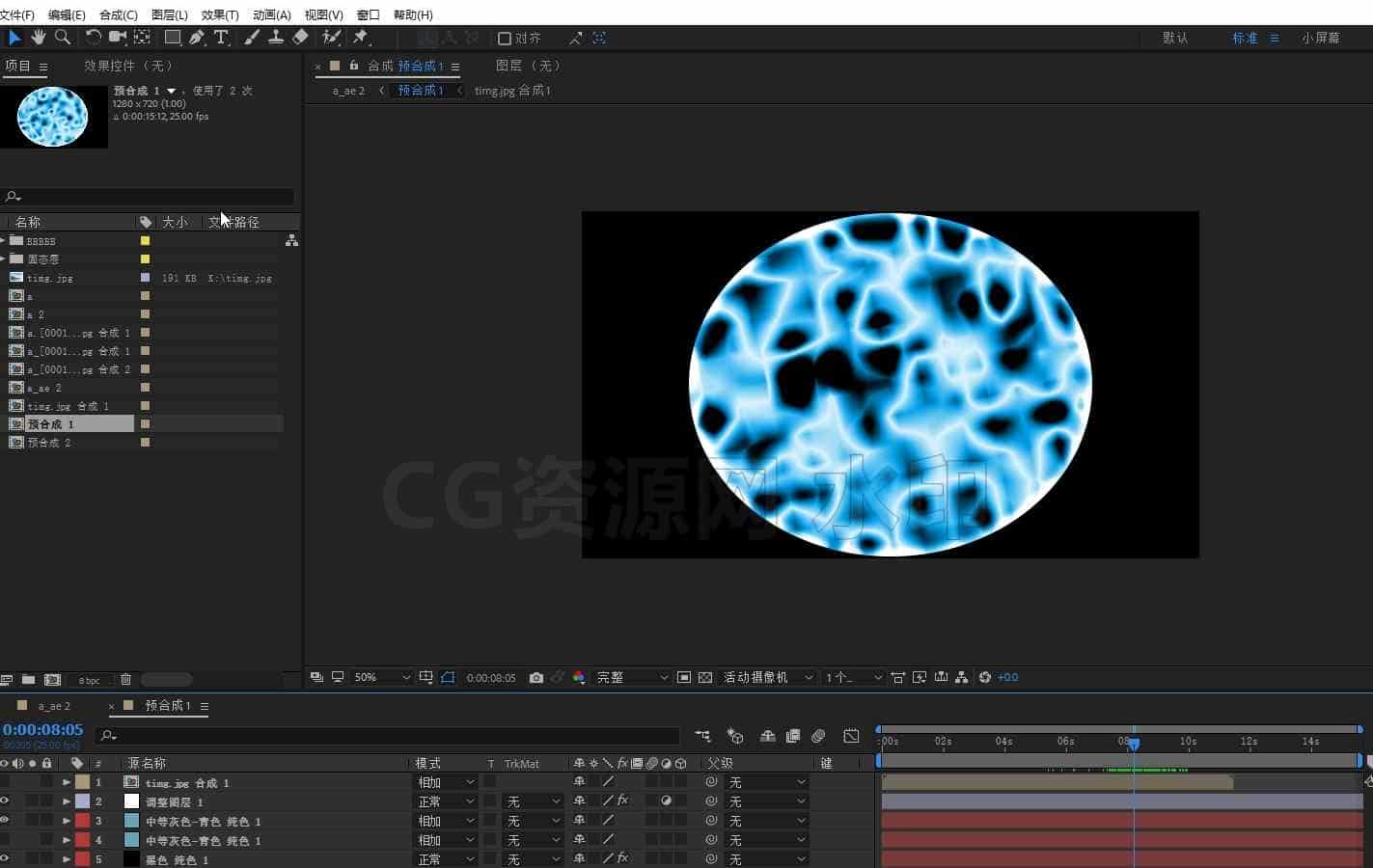Open blend mode dropdown for 调整图层 1
The height and width of the screenshot is (868, 1373).
coord(446,801)
